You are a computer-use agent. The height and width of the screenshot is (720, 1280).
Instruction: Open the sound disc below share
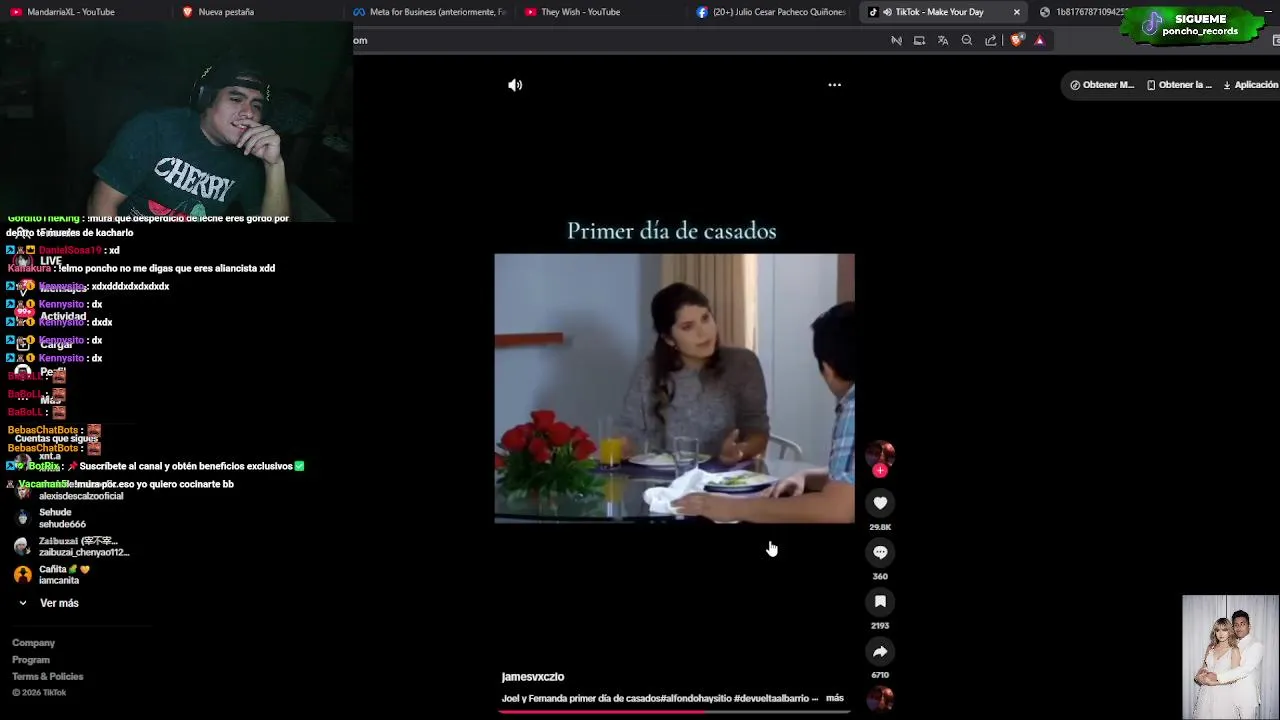click(x=880, y=699)
